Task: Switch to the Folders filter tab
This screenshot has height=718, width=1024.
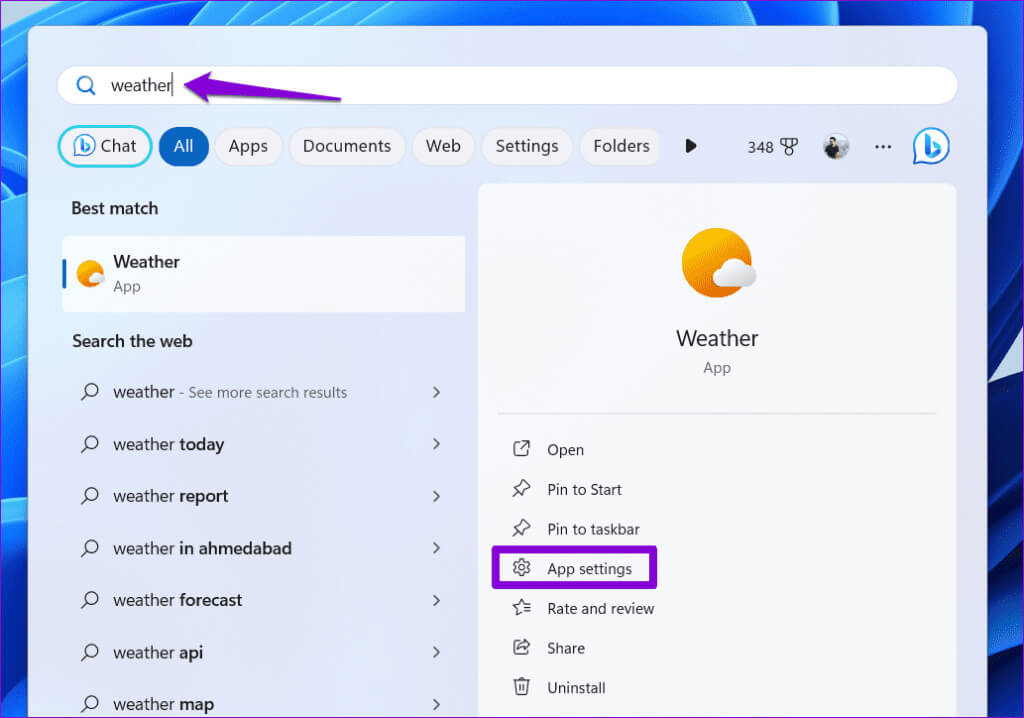Action: pyautogui.click(x=622, y=146)
